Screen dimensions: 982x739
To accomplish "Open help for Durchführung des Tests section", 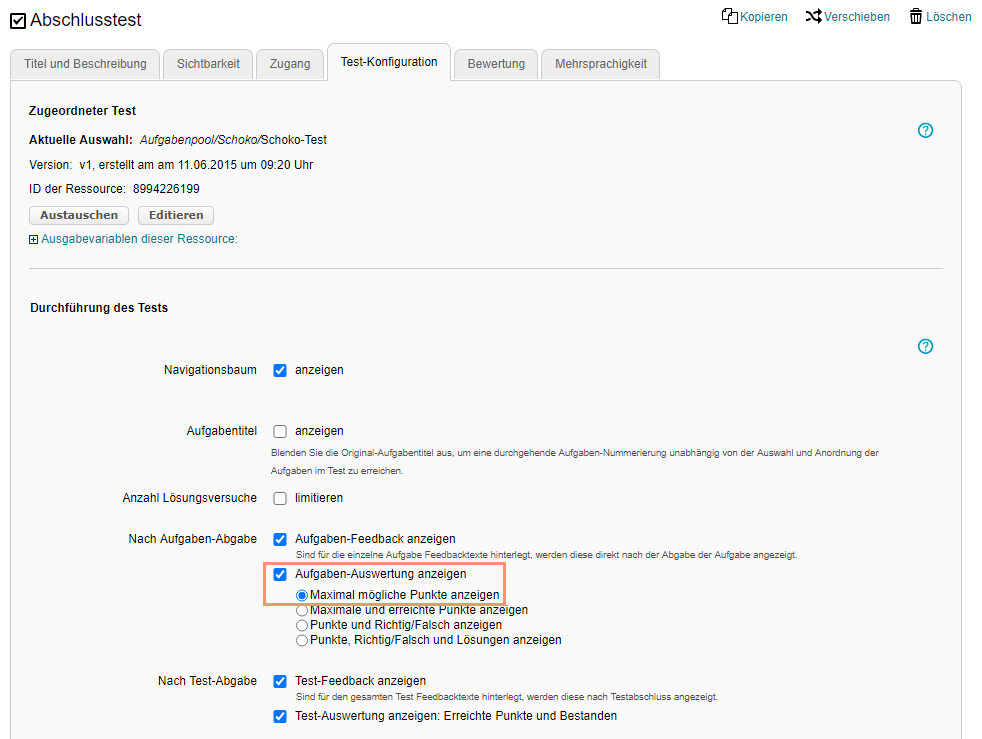I will pyautogui.click(x=925, y=346).
